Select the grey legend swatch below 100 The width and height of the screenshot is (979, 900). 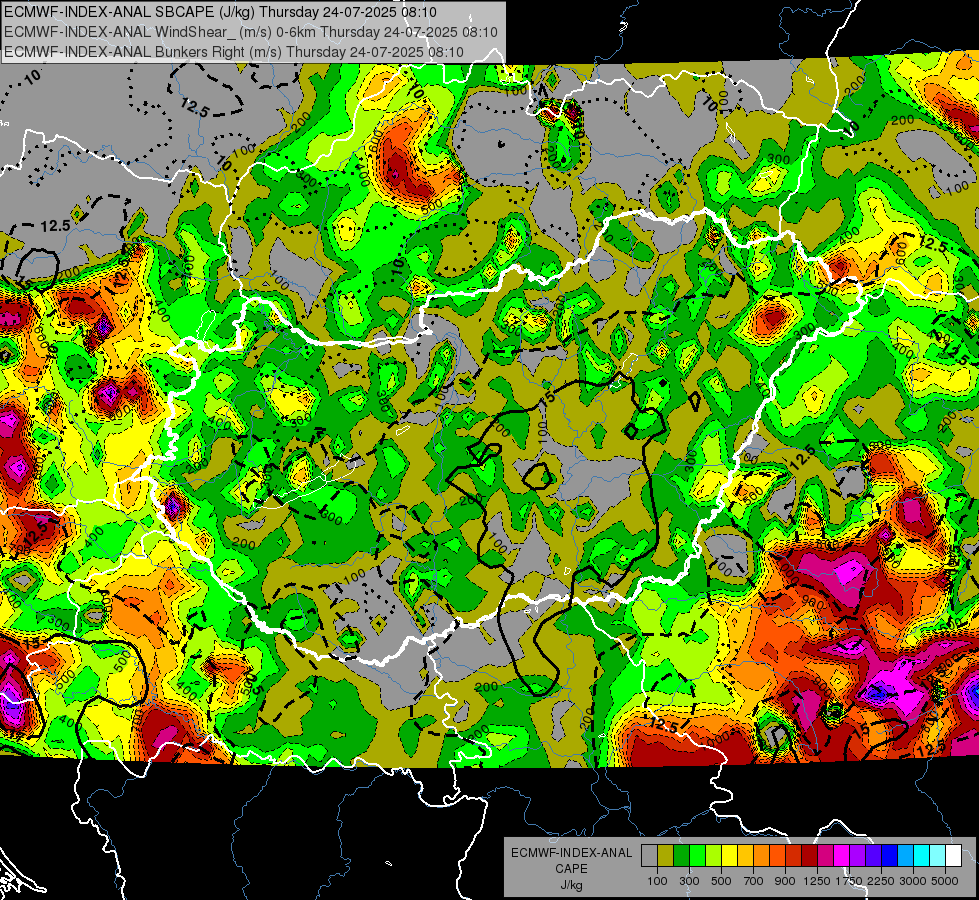pos(649,855)
